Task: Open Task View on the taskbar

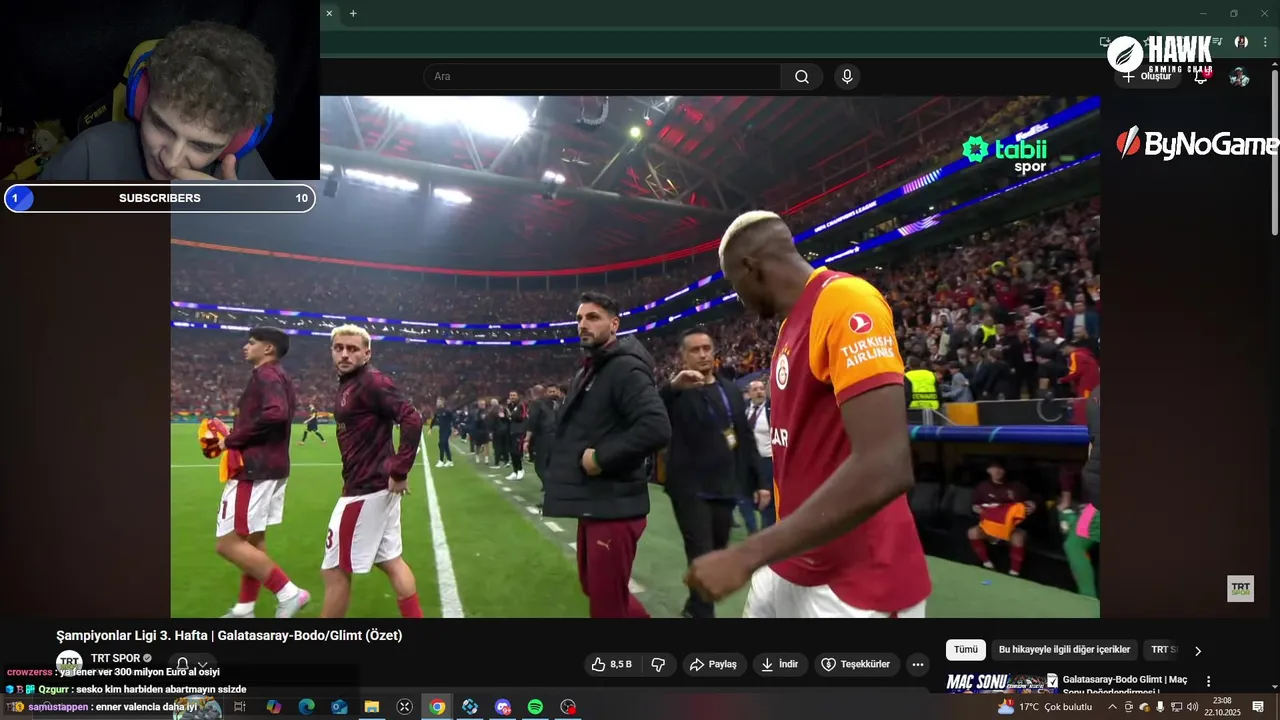Action: tap(240, 707)
